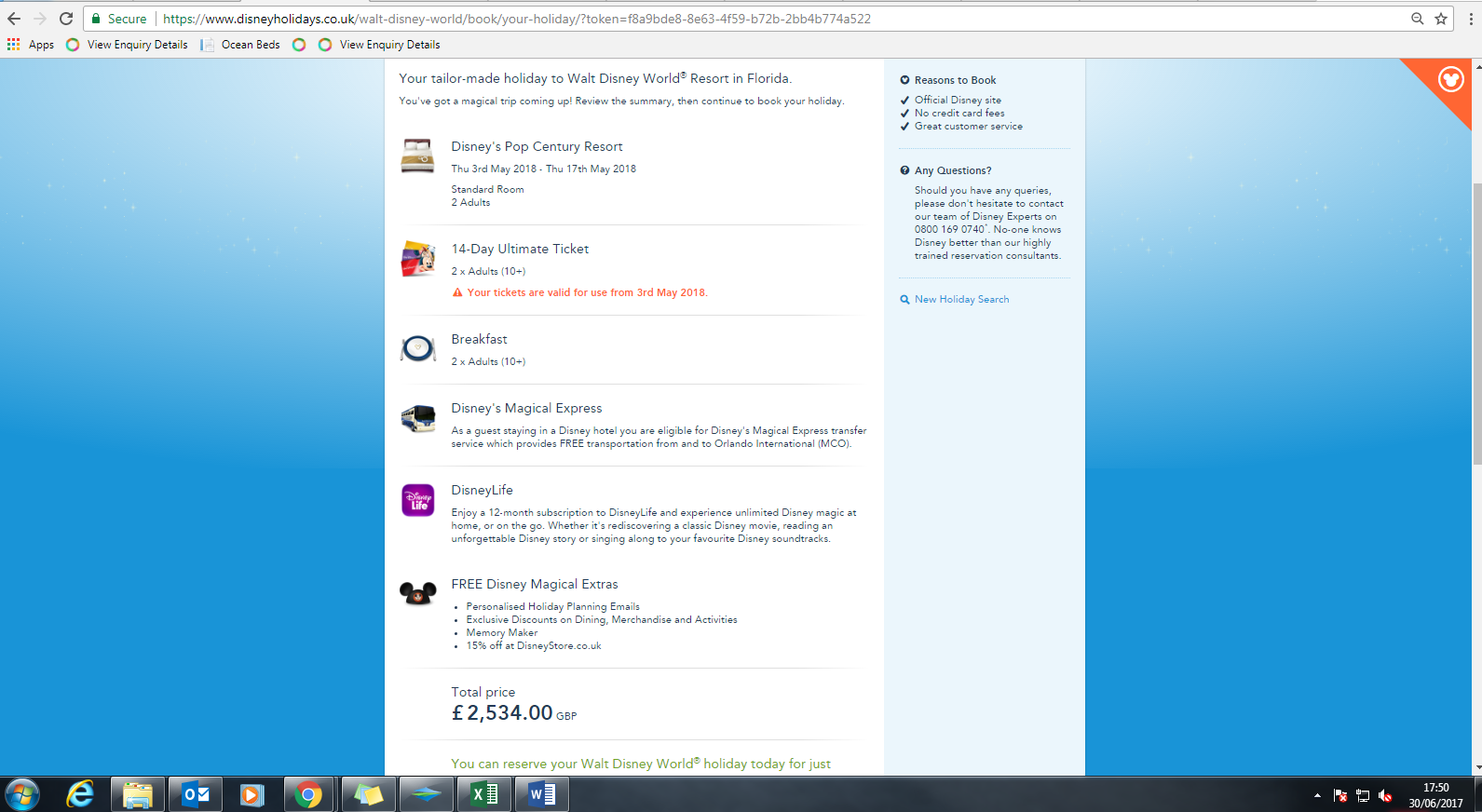This screenshot has width=1482, height=812.
Task: Click the Pop Century Resort bed thumbnail
Action: coord(417,156)
